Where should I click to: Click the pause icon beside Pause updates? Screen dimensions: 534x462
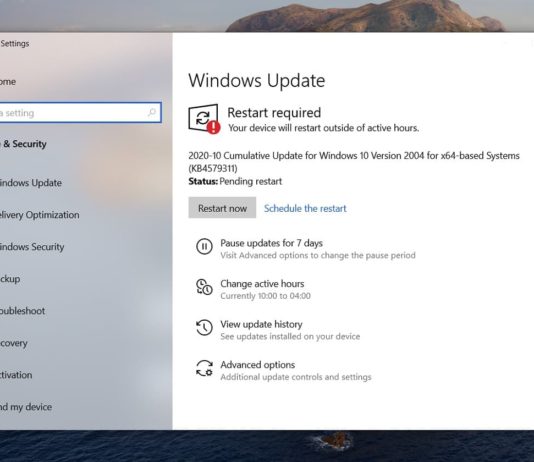pyautogui.click(x=204, y=246)
